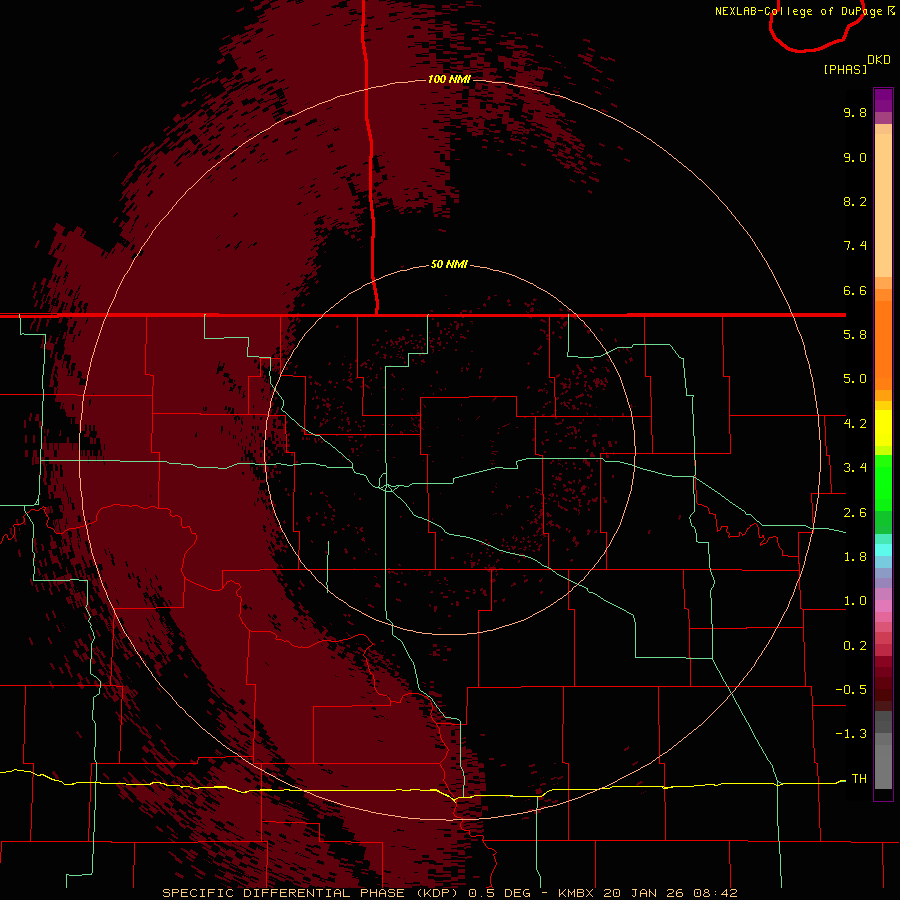Pick the bright green color scale segment
The width and height of the screenshot is (900, 900).
click(x=883, y=482)
